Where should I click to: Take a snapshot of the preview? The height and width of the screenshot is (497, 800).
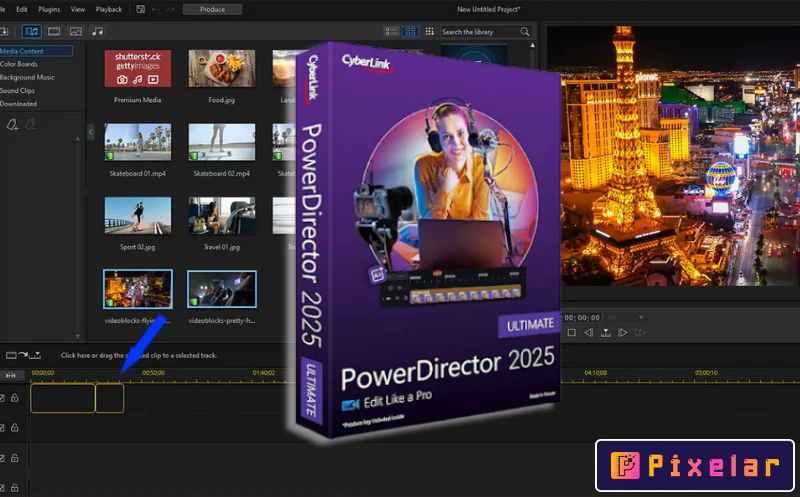click(x=606, y=333)
